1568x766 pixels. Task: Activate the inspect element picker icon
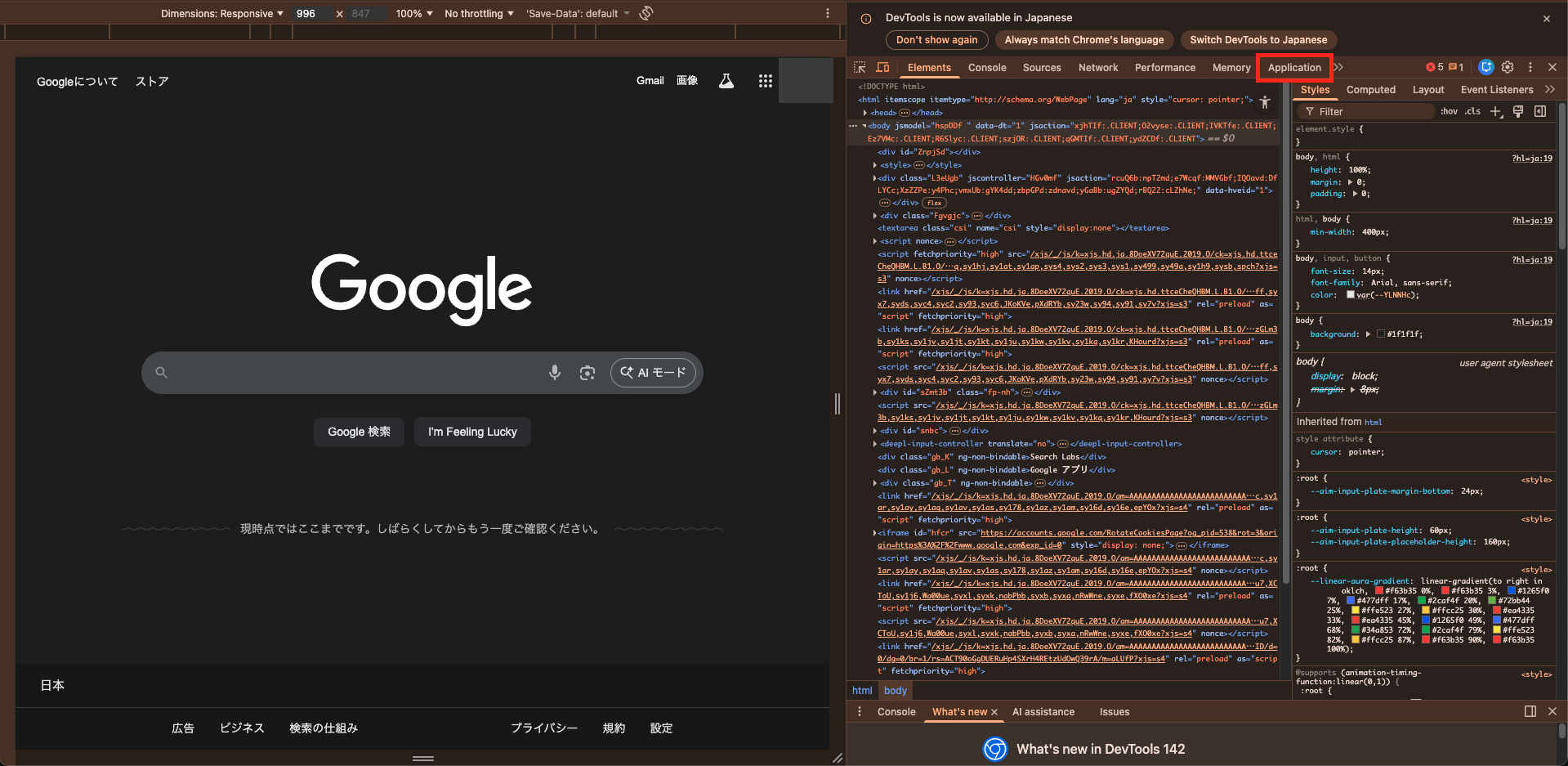click(x=860, y=68)
